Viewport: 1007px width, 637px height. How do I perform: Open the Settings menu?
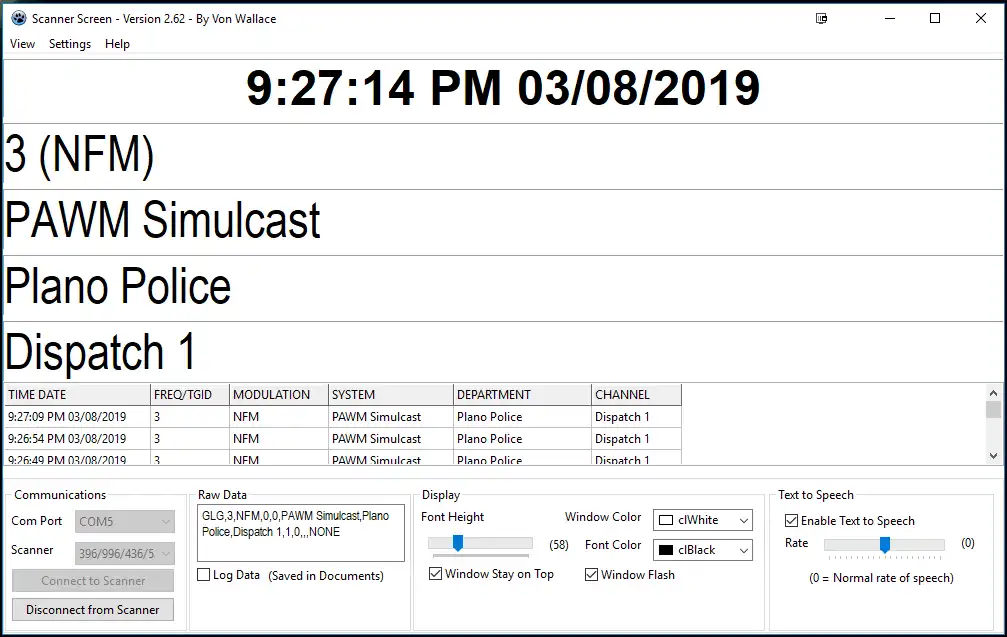point(70,44)
